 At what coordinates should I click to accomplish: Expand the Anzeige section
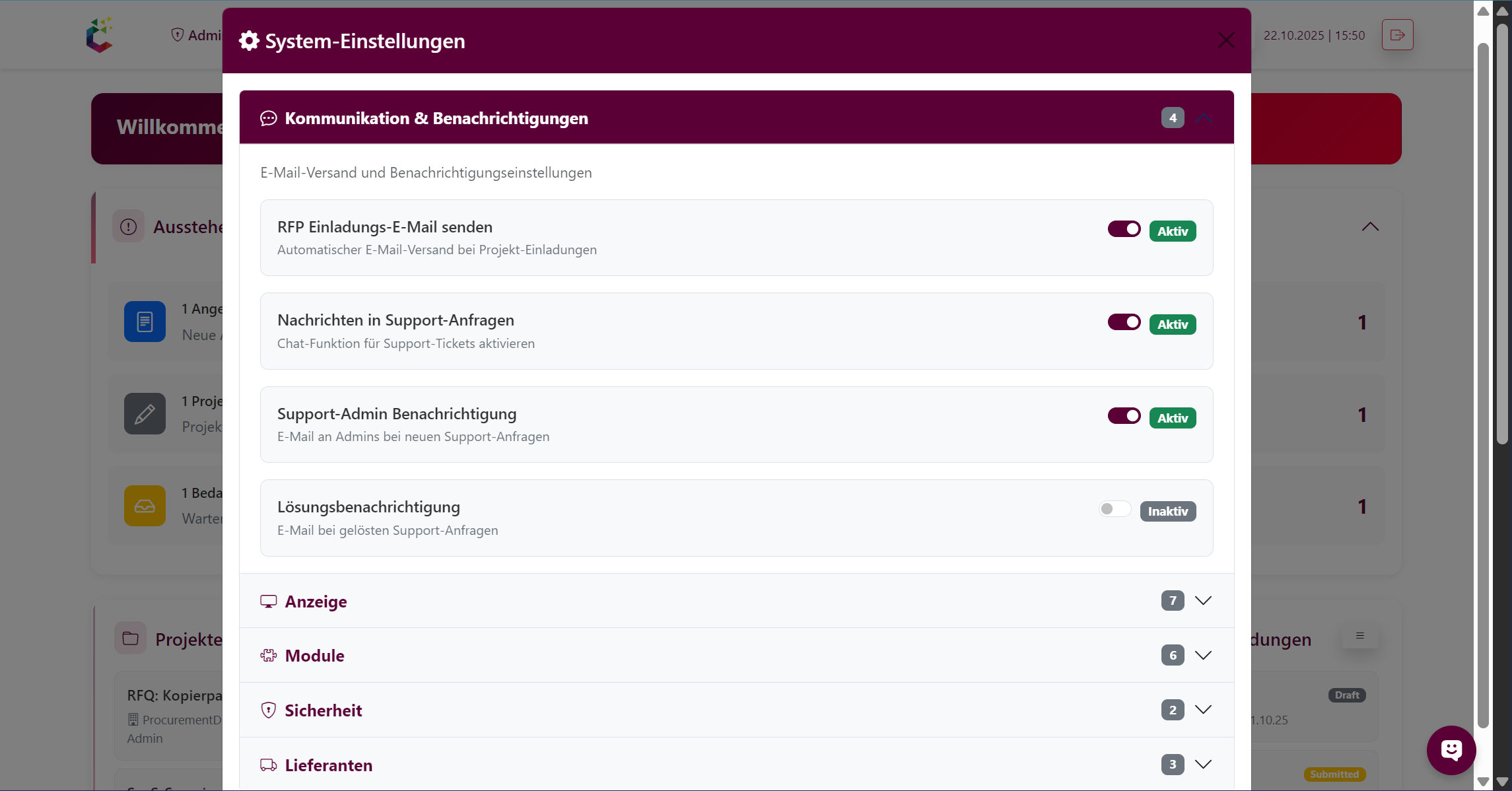(1203, 601)
